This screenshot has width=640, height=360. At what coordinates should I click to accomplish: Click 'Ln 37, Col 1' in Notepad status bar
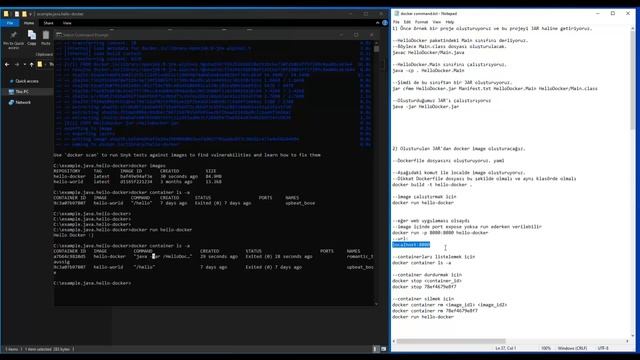506,348
